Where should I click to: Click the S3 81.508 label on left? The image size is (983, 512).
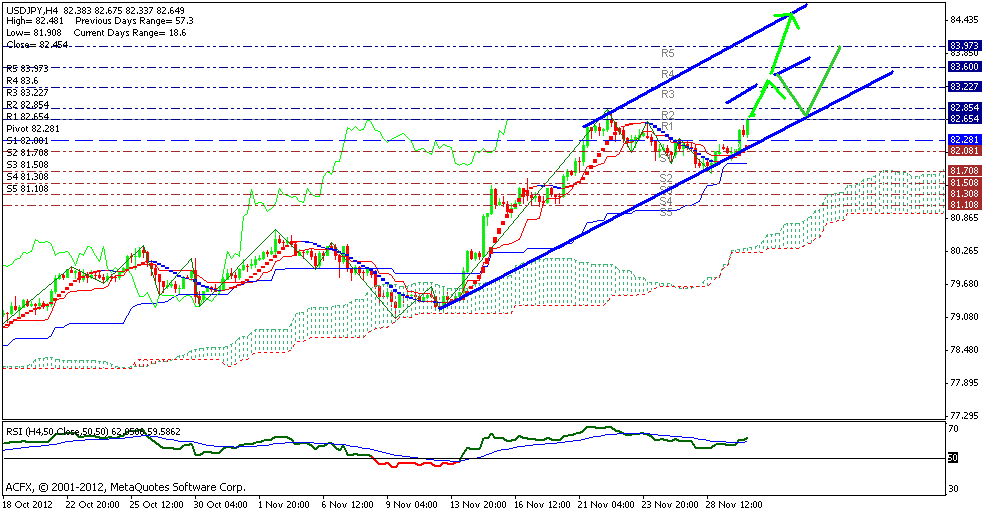coord(27,165)
